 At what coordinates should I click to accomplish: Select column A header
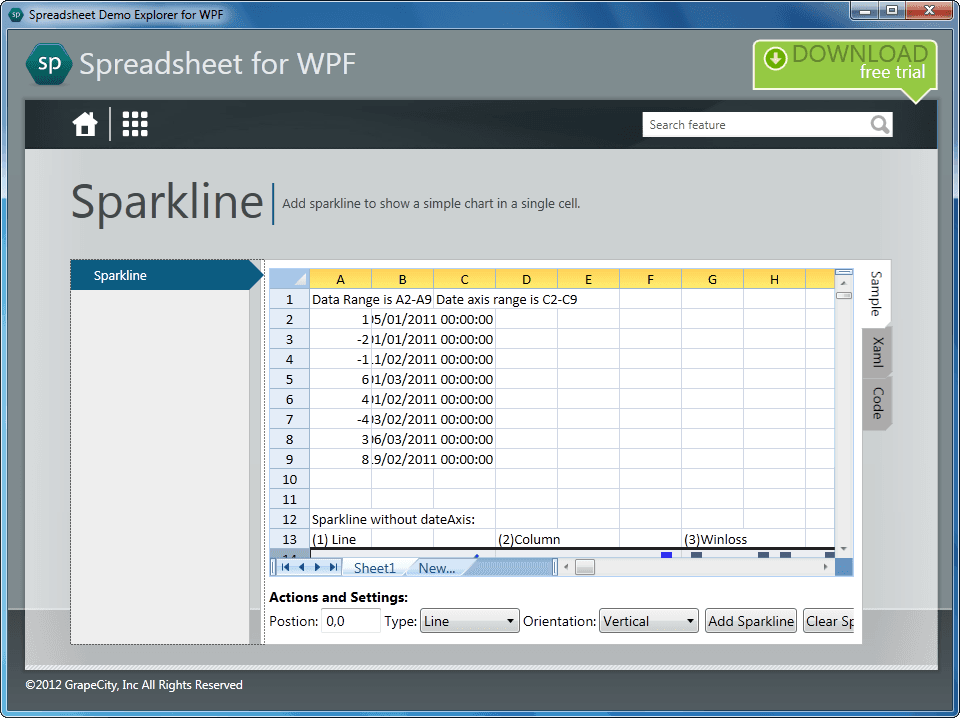[x=340, y=280]
